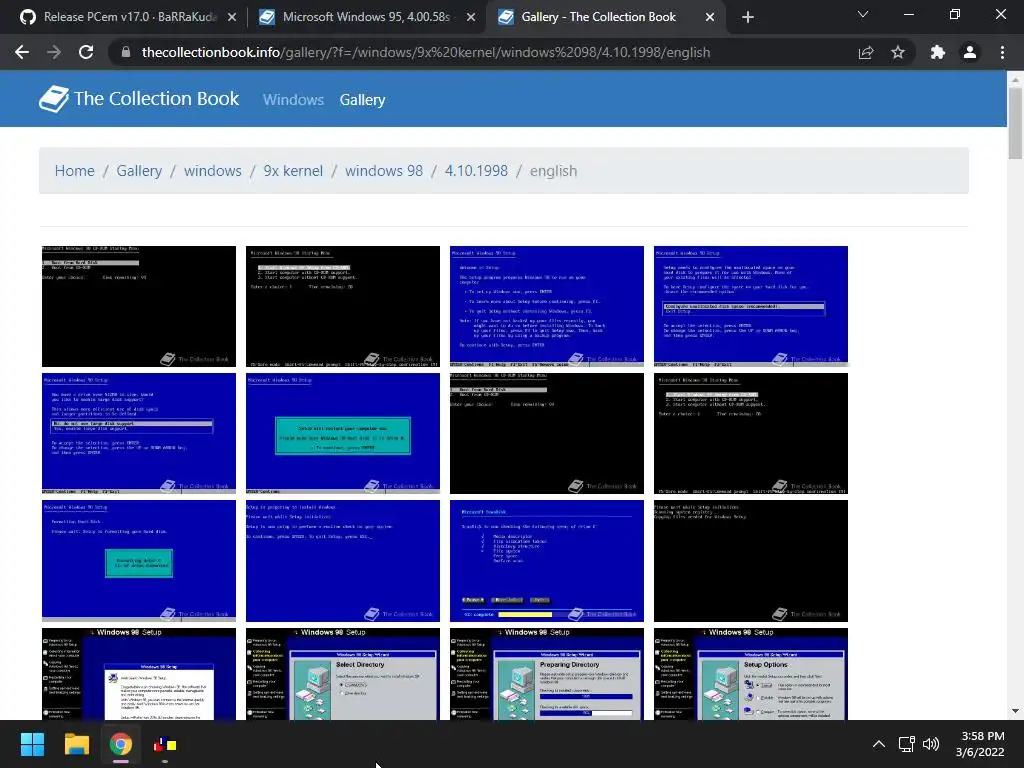The height and width of the screenshot is (768, 1024).
Task: Open the large disk support prompt thumbnail
Action: pyautogui.click(x=139, y=434)
